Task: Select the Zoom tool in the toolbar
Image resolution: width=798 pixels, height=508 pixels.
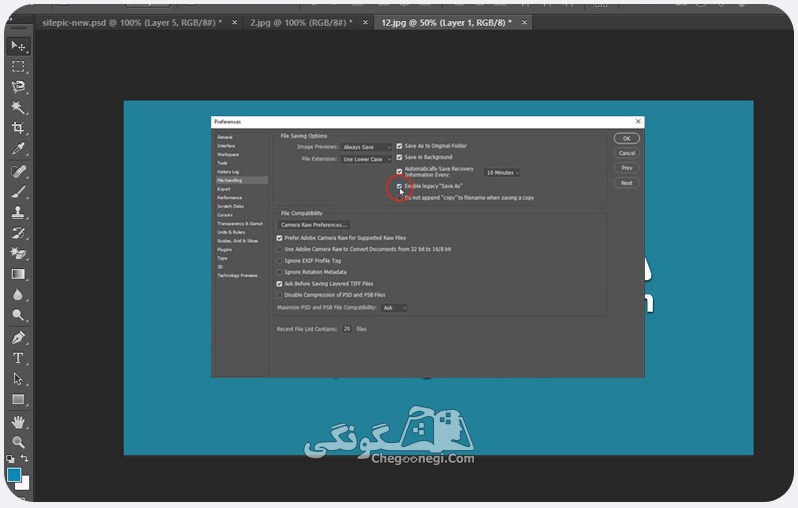Action: click(18, 442)
